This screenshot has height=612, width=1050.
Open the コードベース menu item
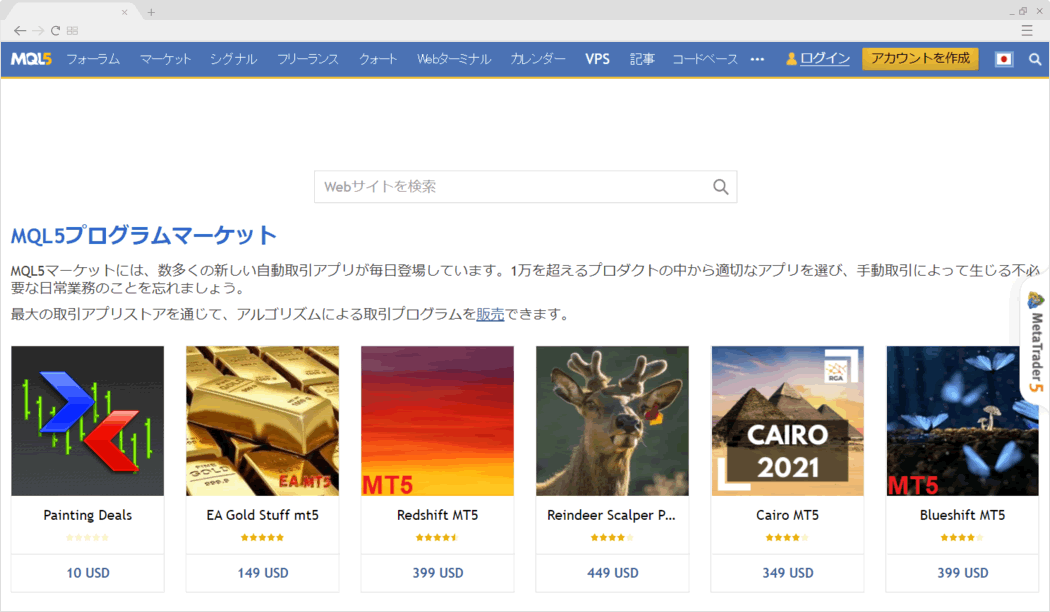pyautogui.click(x=705, y=59)
